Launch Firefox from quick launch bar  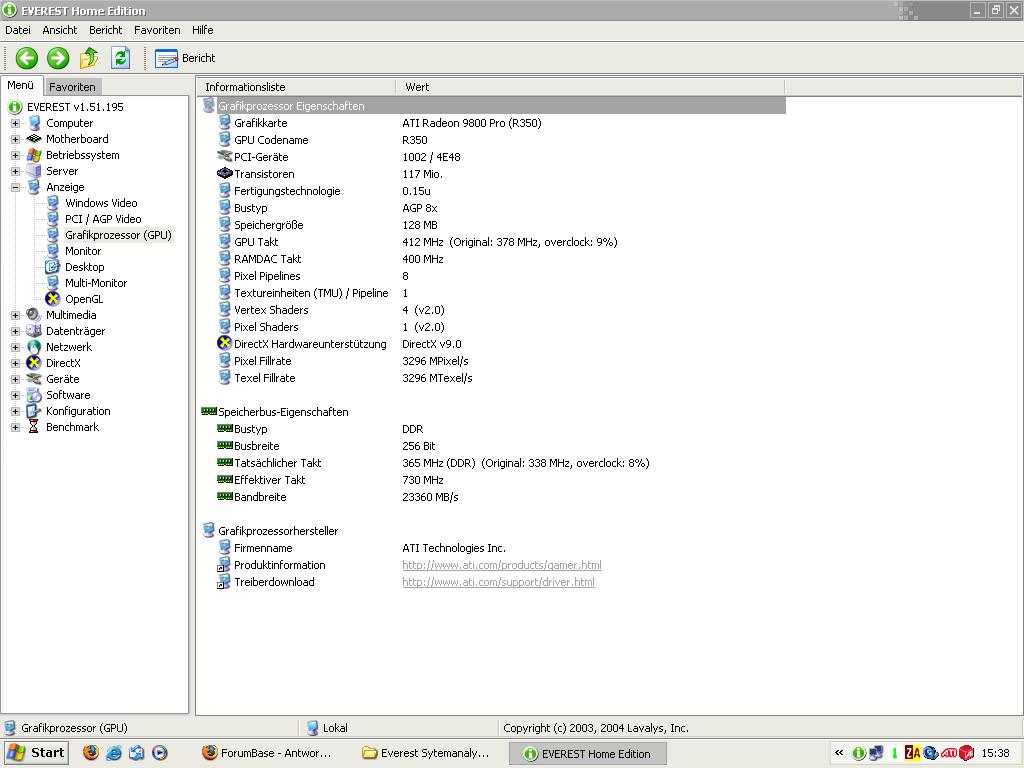tap(91, 753)
